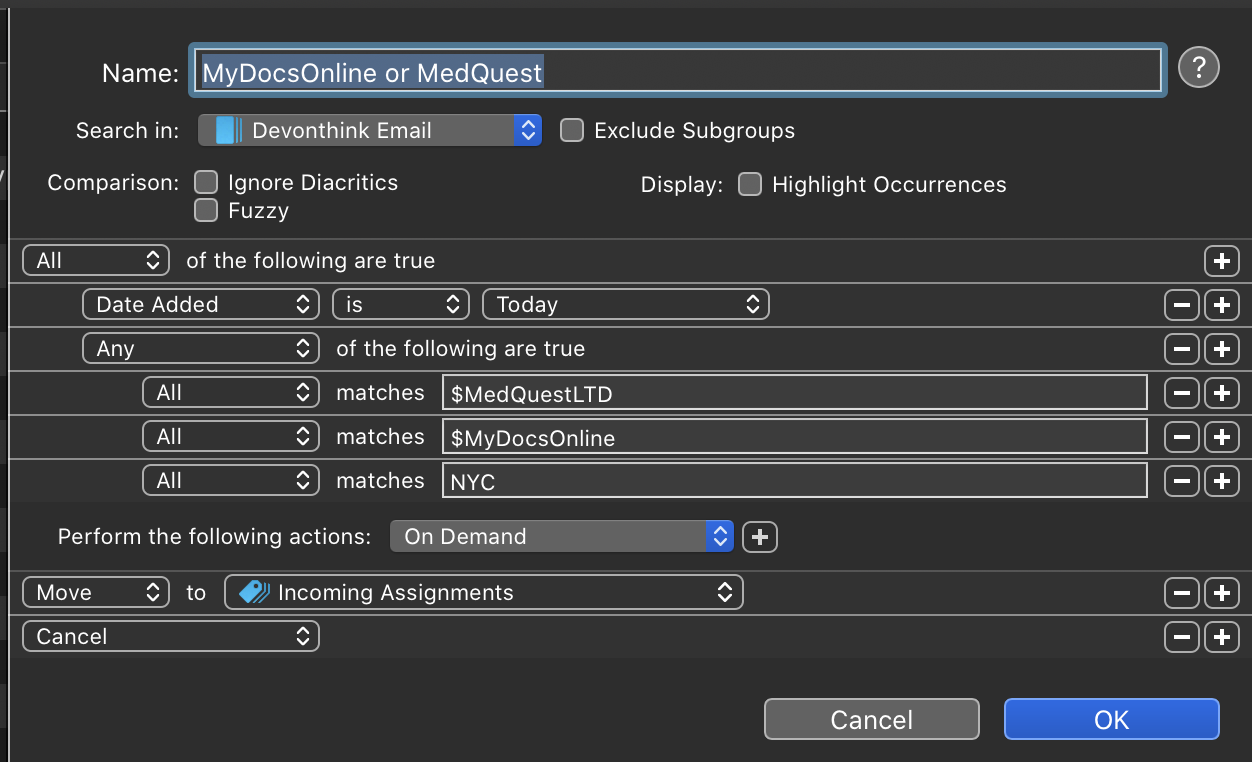
Task: Remove the NYC match row with its minus icon
Action: click(x=1181, y=481)
